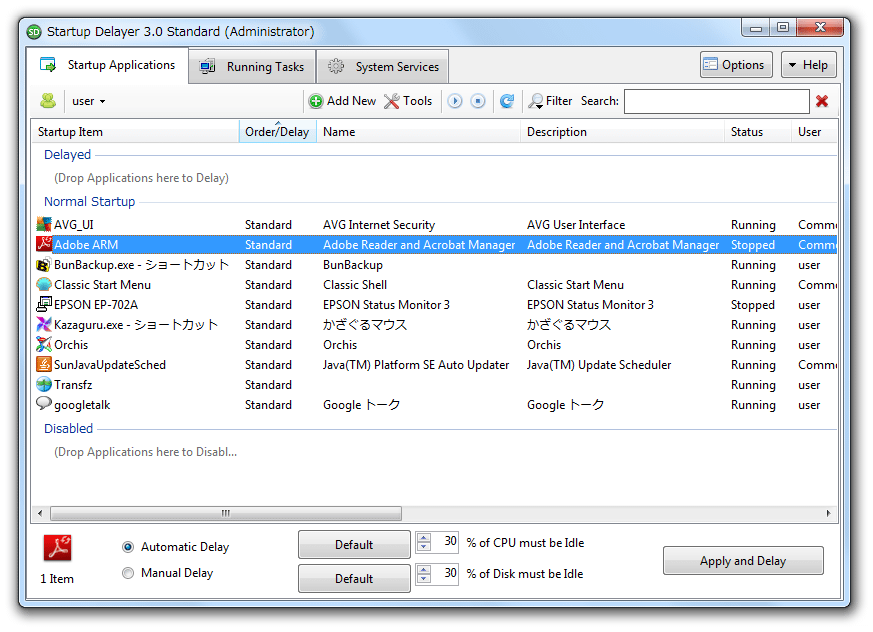
Task: Click the blue play start icon
Action: 455,101
